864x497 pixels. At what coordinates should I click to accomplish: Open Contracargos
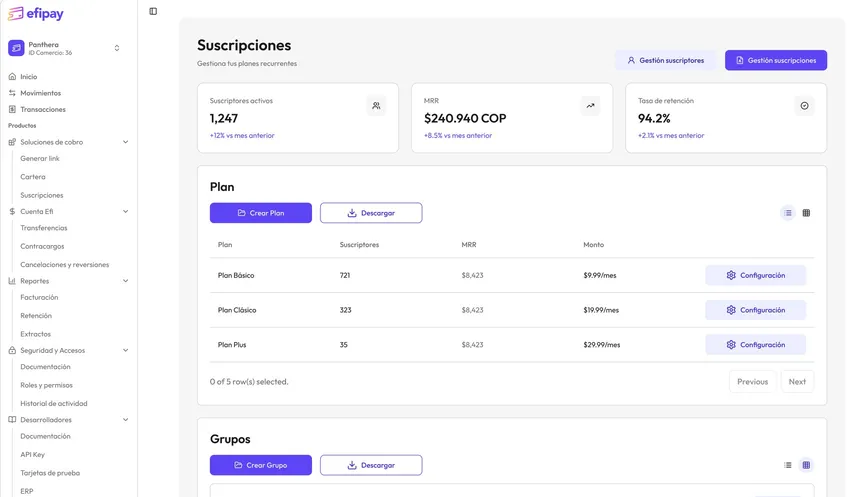[42, 246]
